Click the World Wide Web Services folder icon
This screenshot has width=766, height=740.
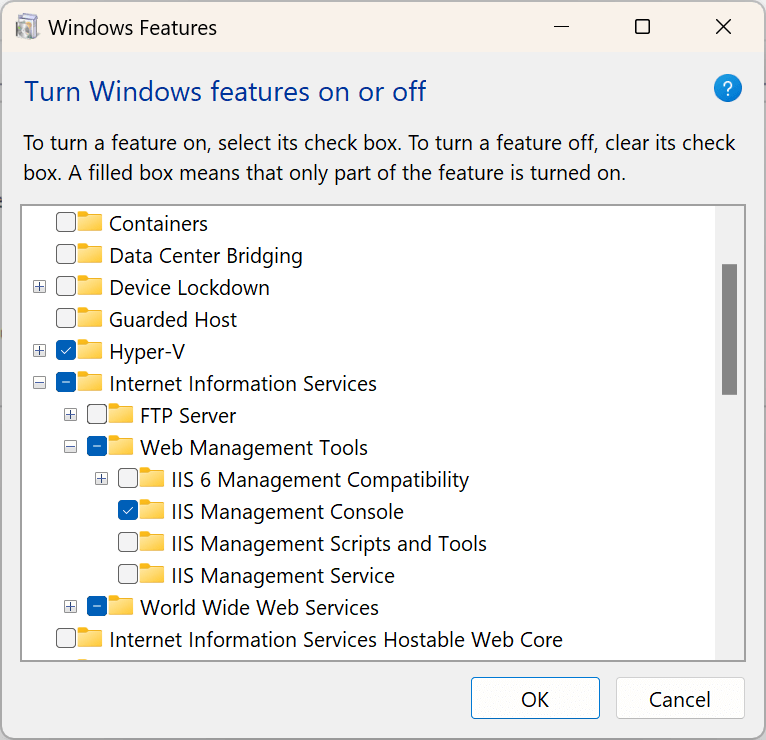click(121, 606)
